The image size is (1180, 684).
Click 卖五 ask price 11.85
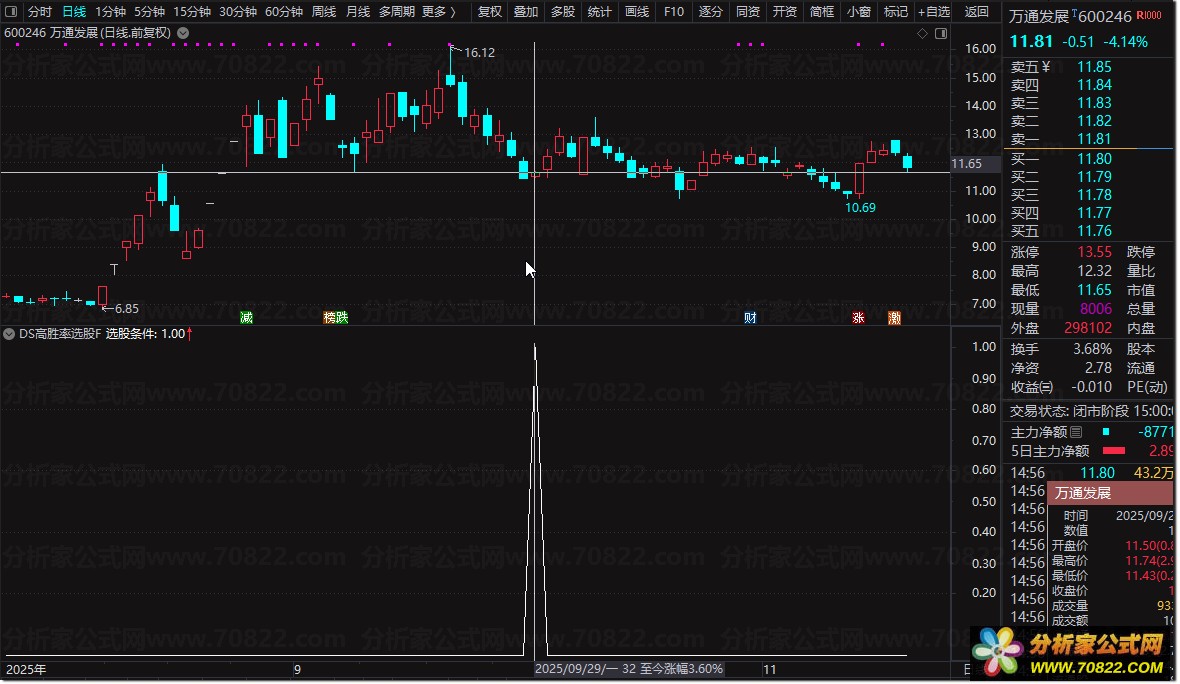click(1094, 67)
